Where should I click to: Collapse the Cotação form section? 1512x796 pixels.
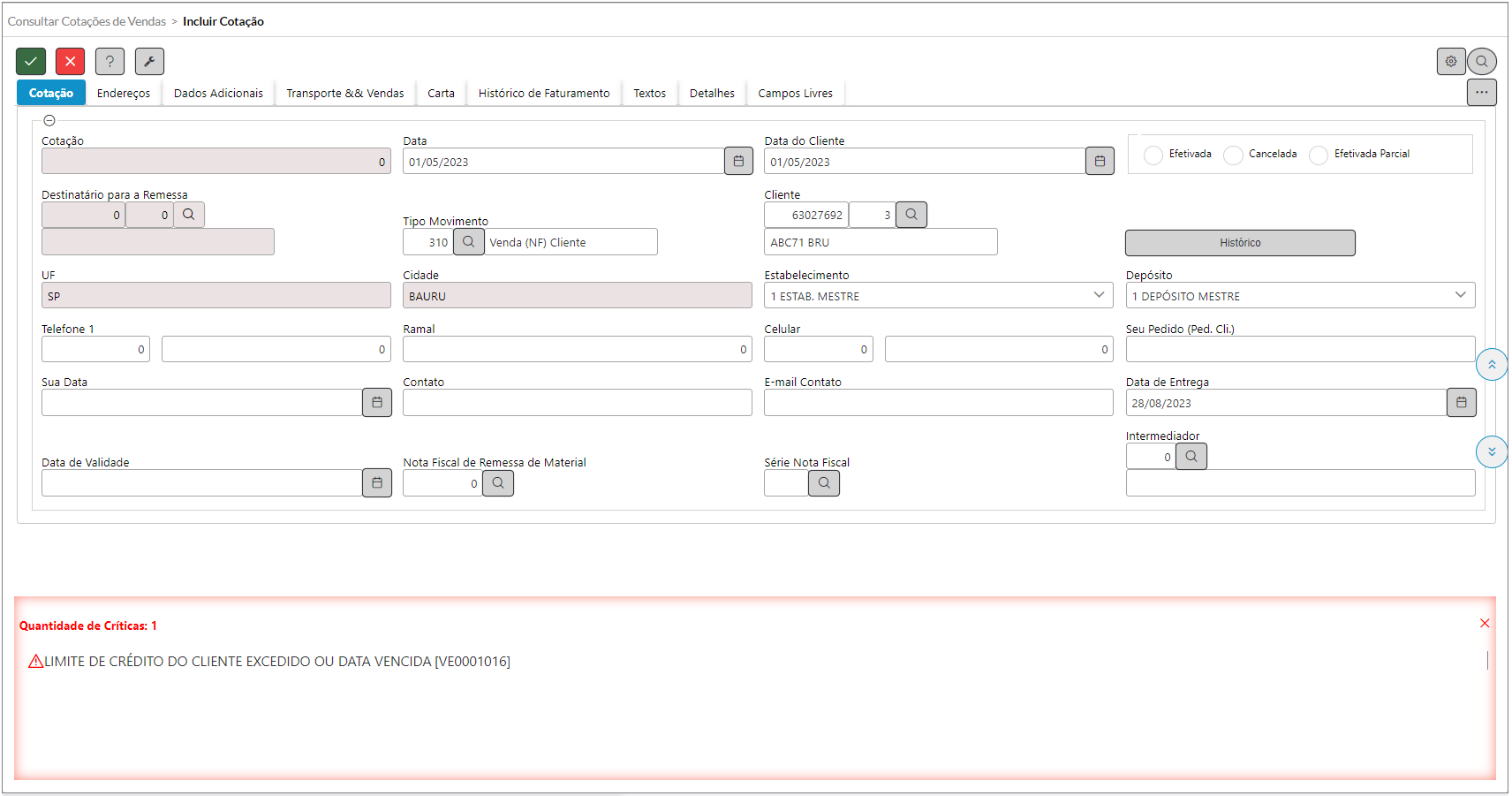tap(49, 121)
